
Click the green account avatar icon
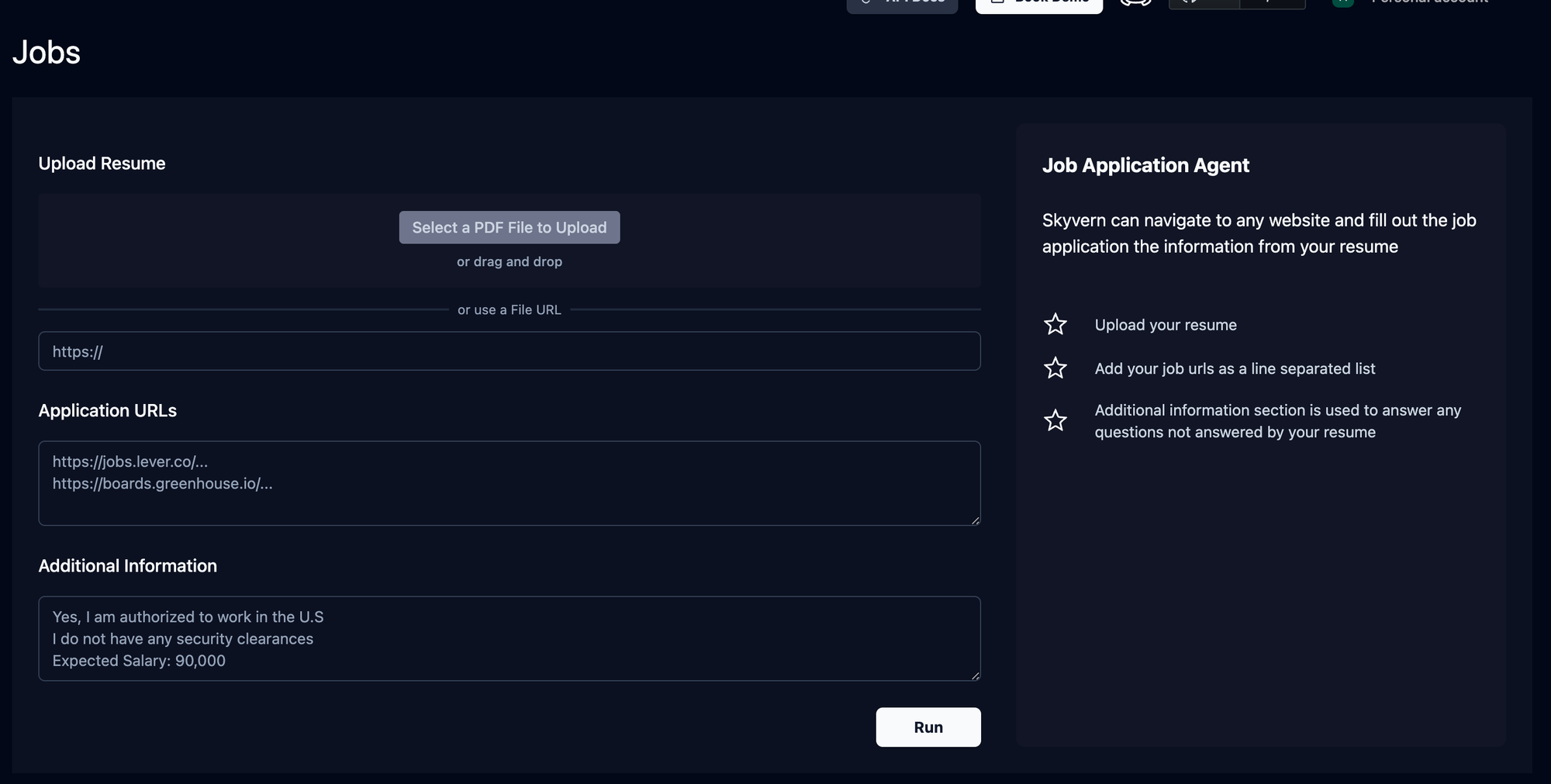click(x=1342, y=3)
